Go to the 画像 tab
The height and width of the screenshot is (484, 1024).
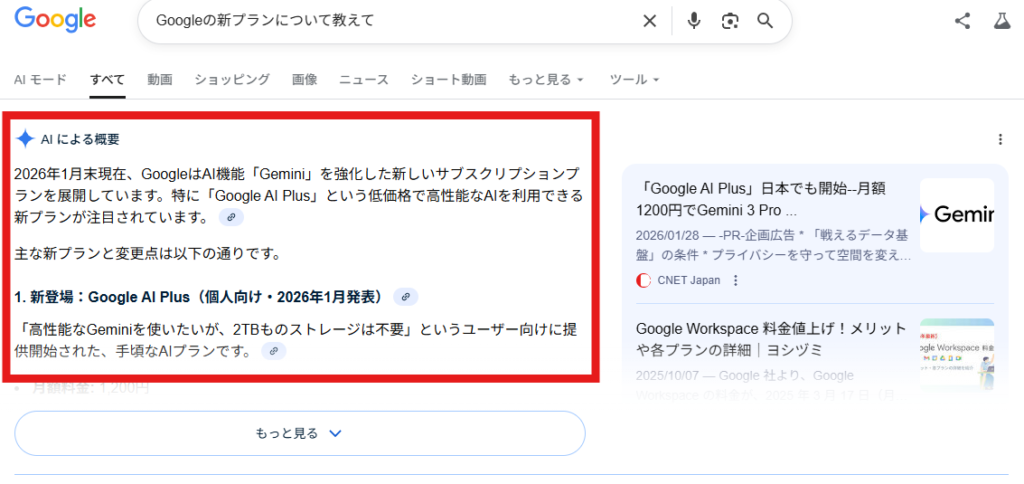[304, 79]
